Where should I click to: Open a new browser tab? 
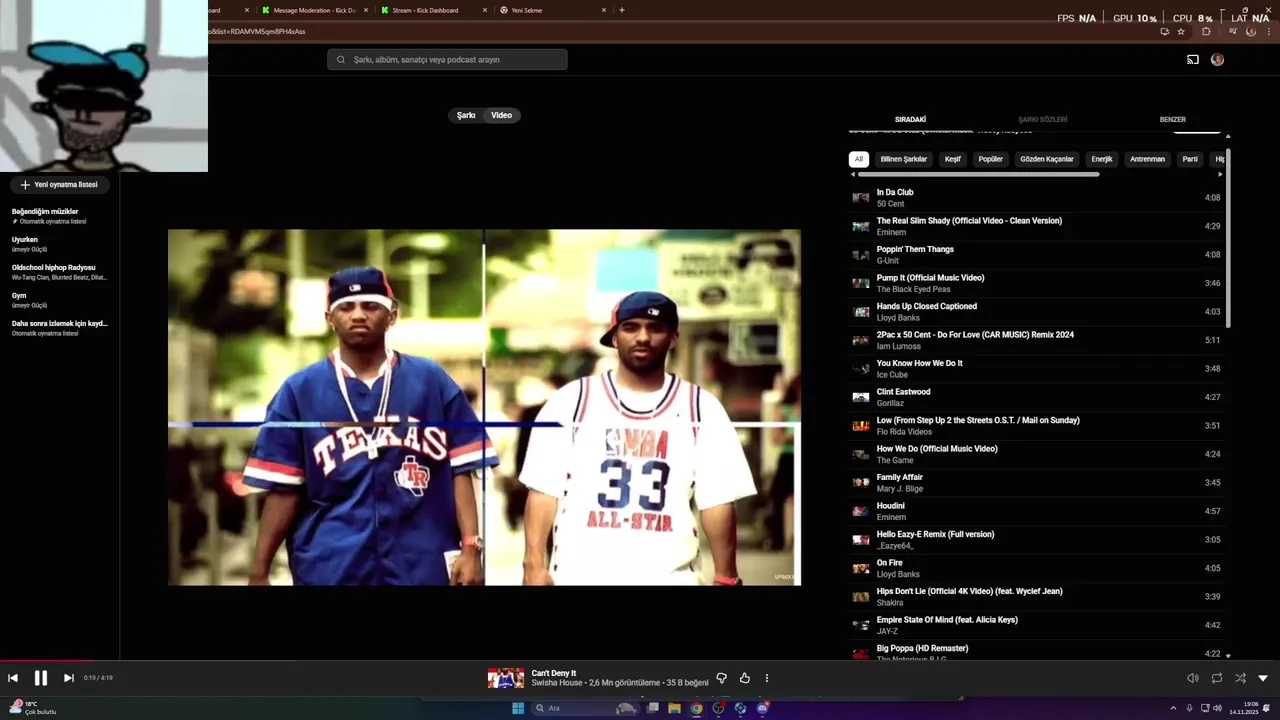622,10
